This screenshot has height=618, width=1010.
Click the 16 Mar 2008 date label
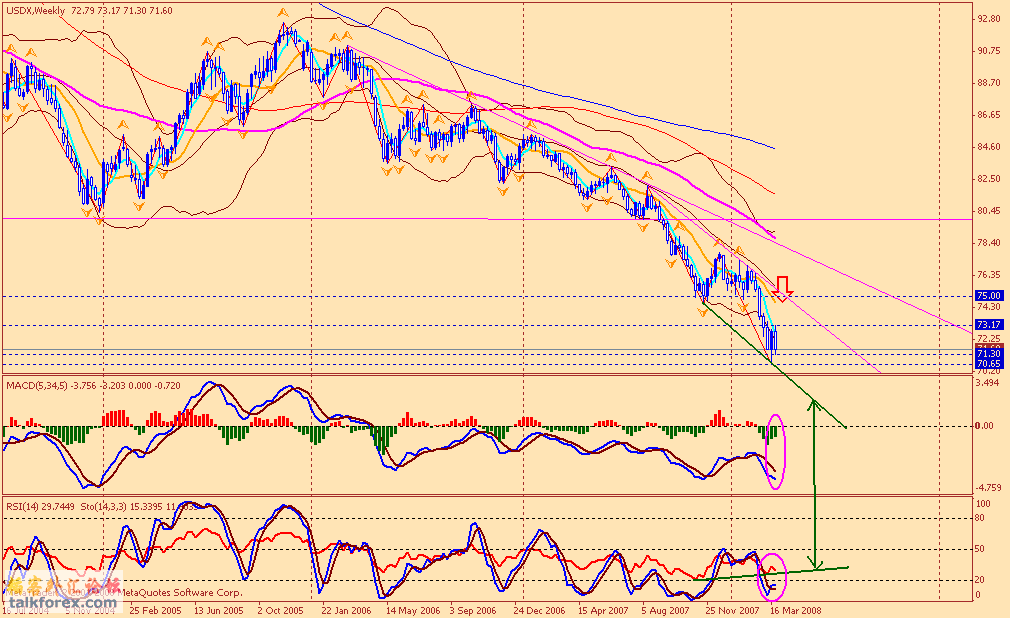tap(796, 610)
